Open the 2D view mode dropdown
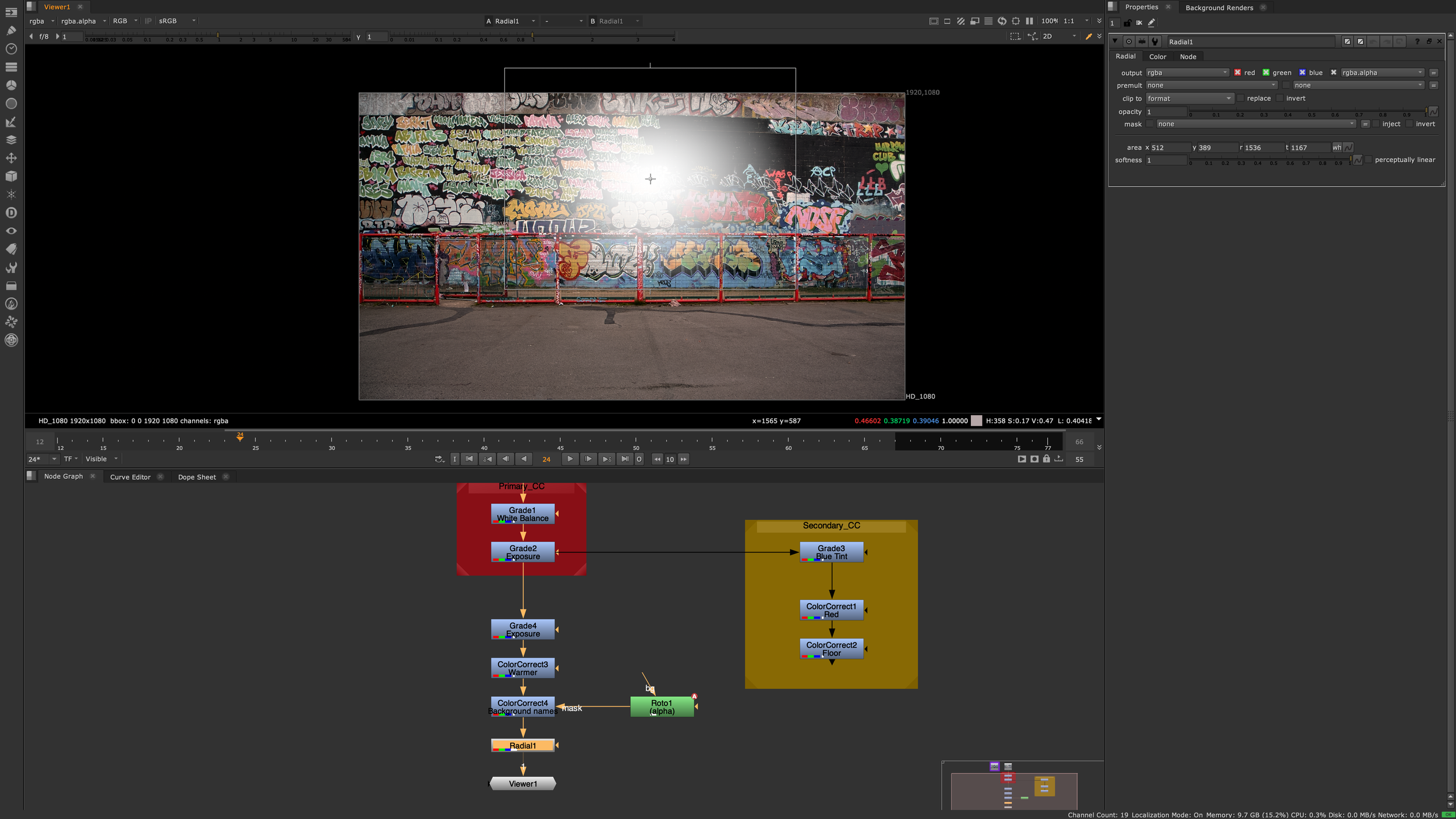This screenshot has height=819, width=1456. [1058, 36]
